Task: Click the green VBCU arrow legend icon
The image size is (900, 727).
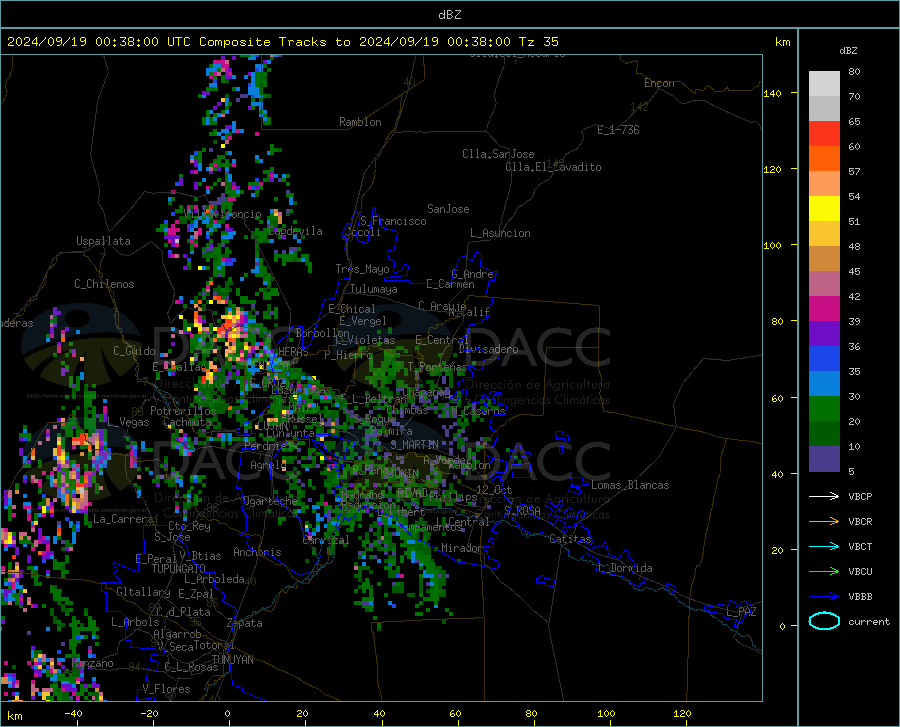Action: tap(824, 571)
